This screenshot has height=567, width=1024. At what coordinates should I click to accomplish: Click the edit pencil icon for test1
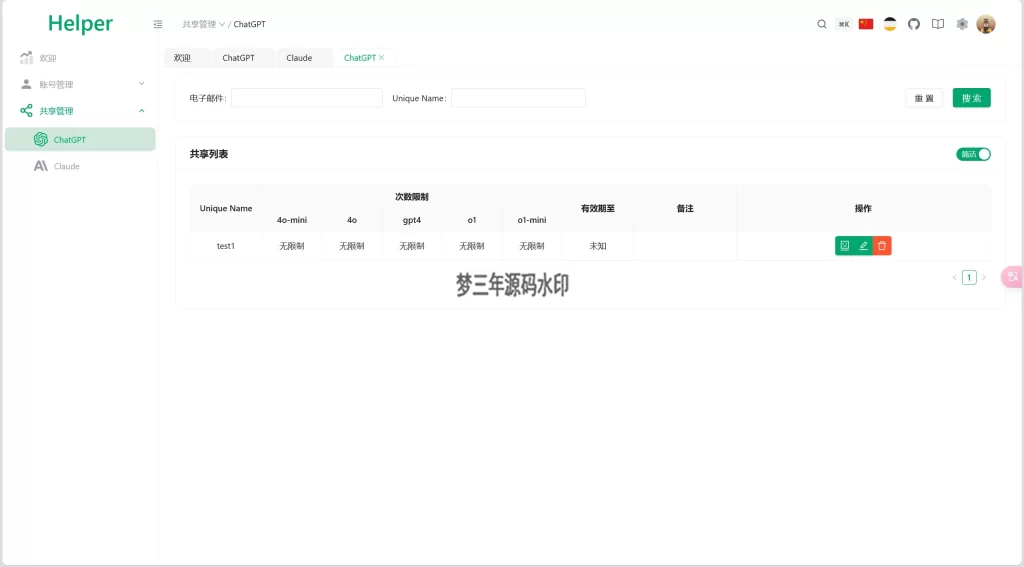click(863, 246)
